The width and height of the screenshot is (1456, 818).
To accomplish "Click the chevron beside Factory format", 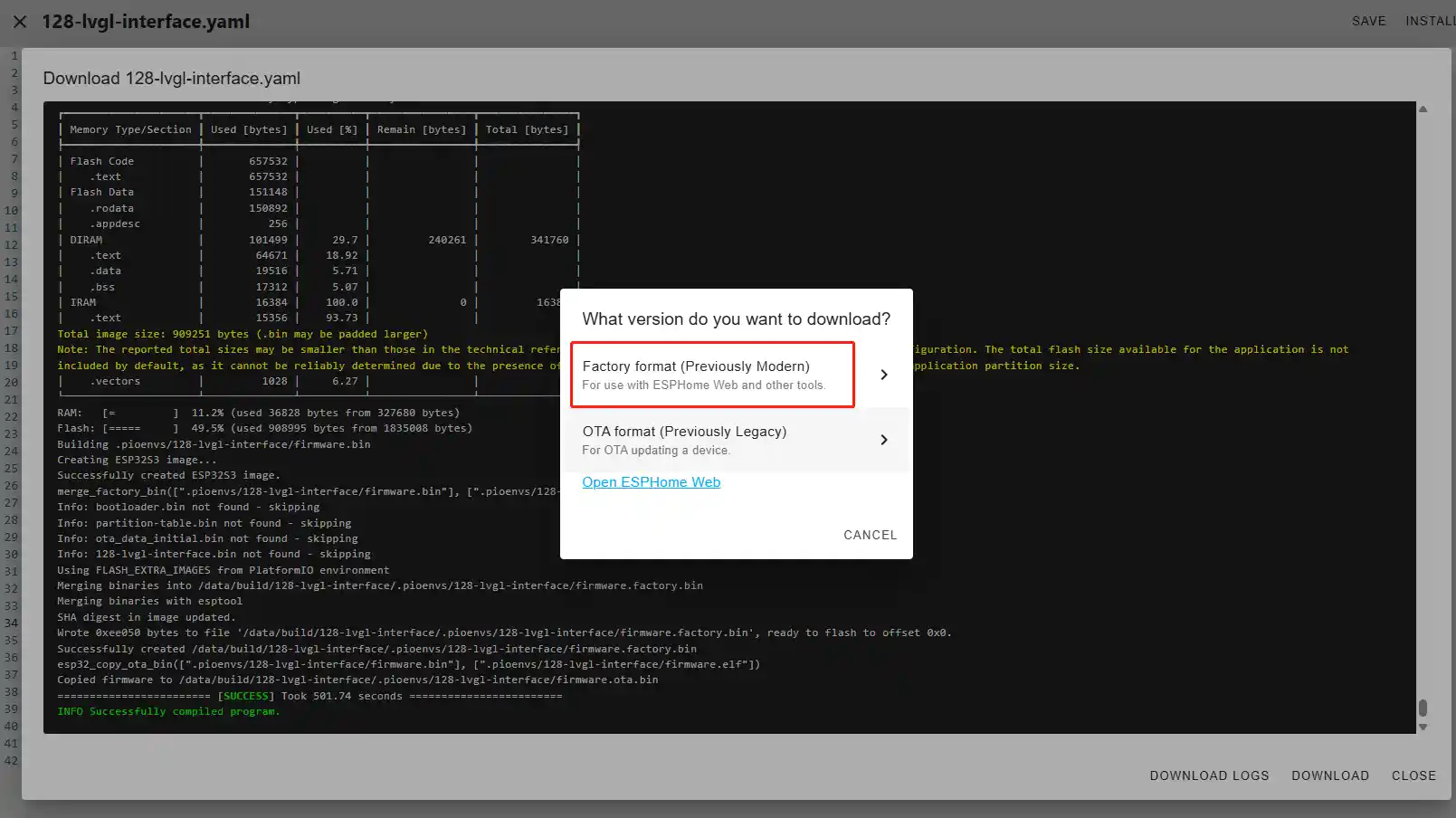I will click(883, 375).
